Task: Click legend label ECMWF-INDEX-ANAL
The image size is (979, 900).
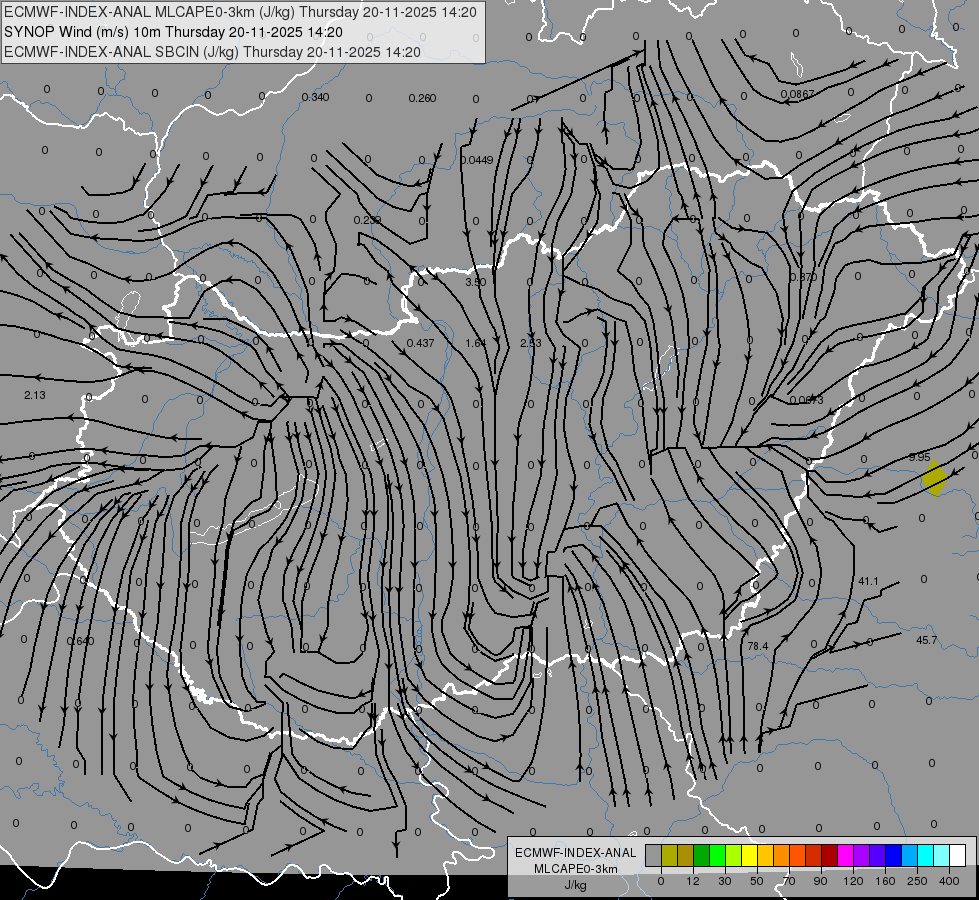Action: coord(576,853)
